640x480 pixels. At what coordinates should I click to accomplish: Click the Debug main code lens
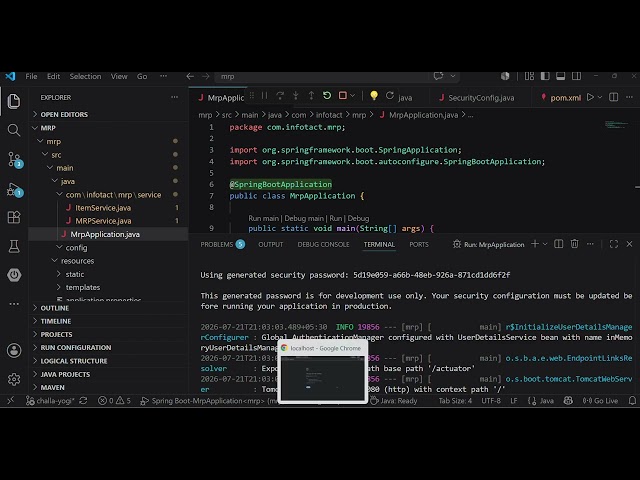pos(304,218)
